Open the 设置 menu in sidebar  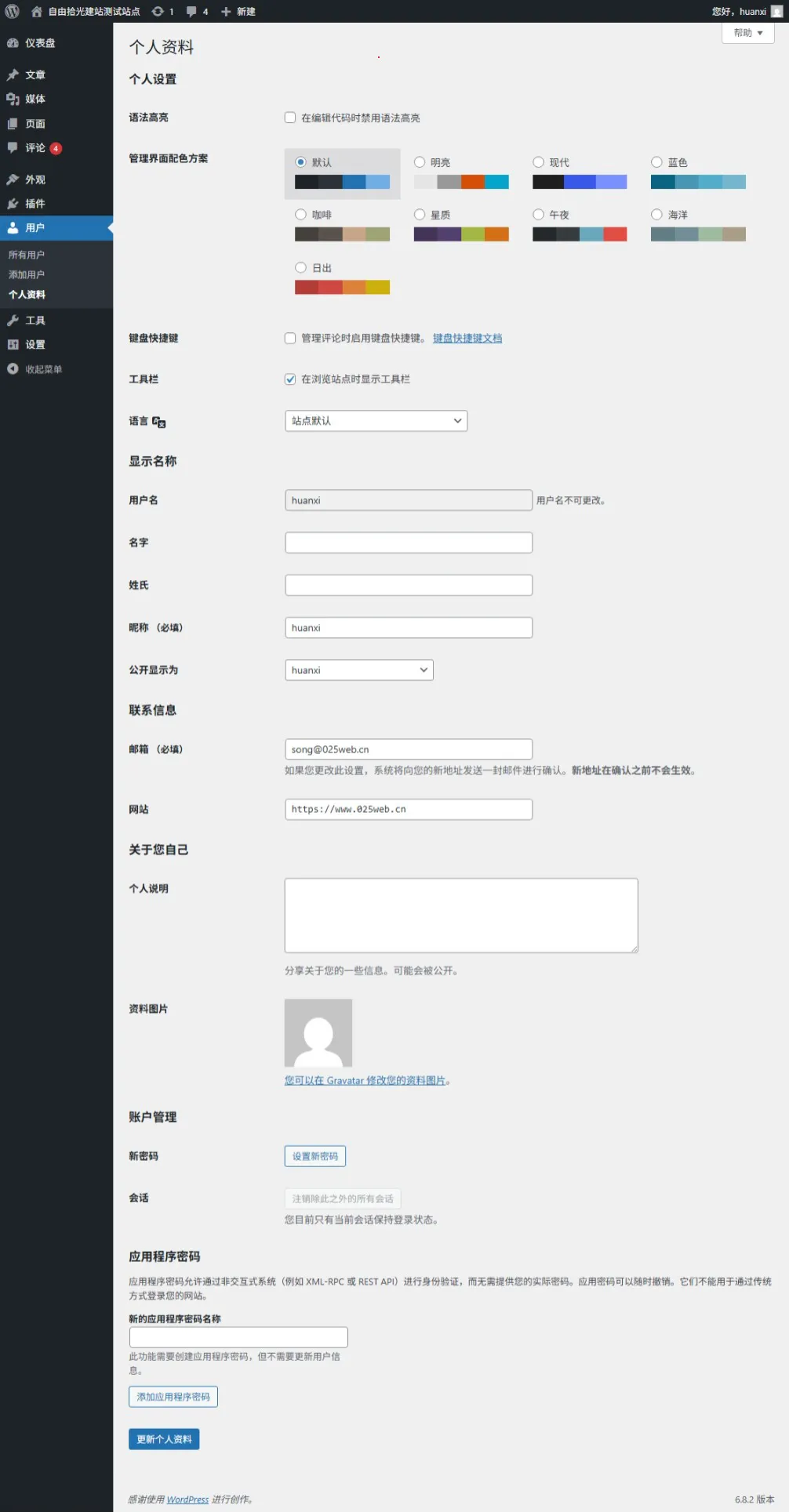point(35,345)
